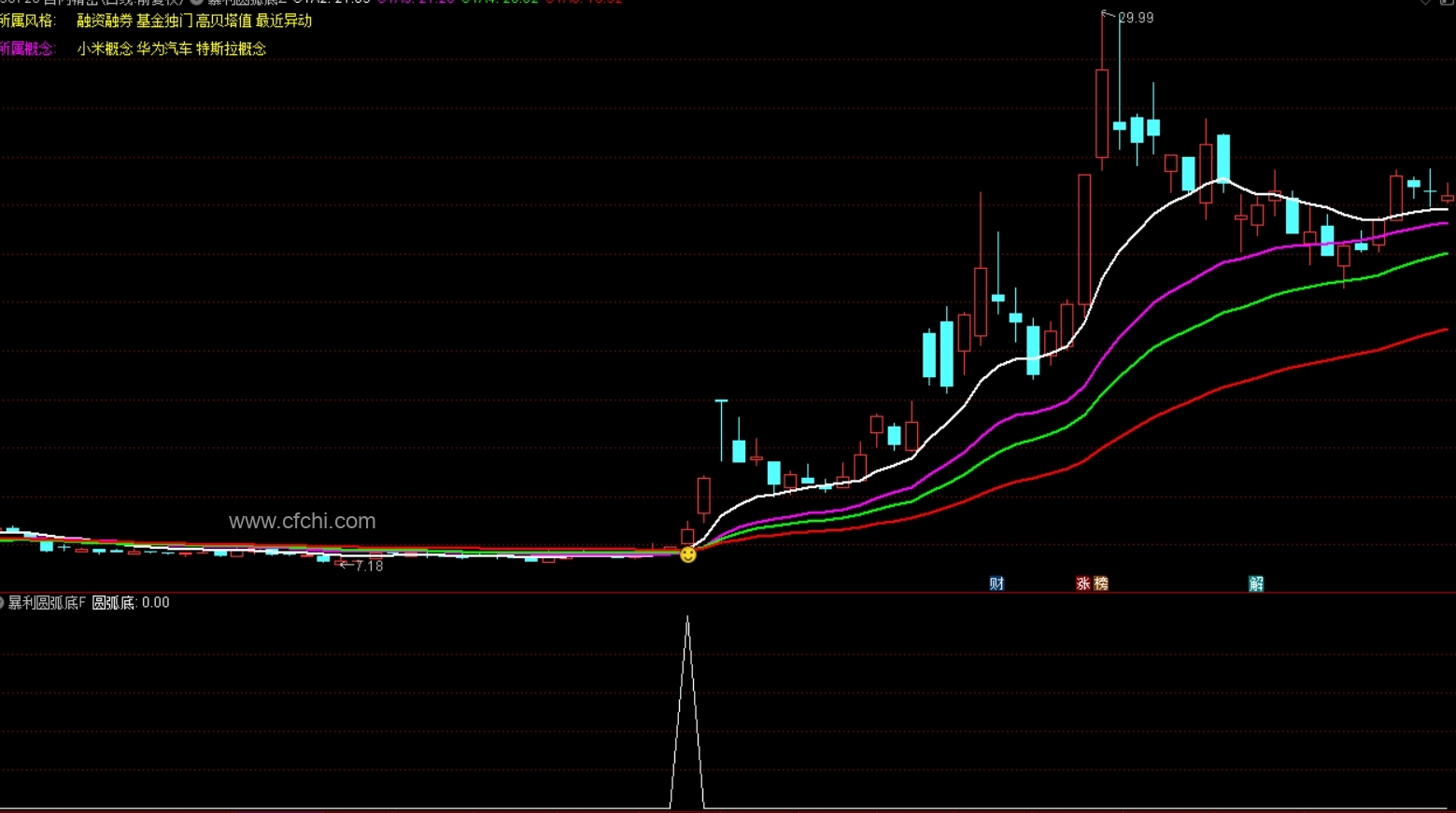
Task: Click the 最近异动 style tag
Action: point(283,21)
